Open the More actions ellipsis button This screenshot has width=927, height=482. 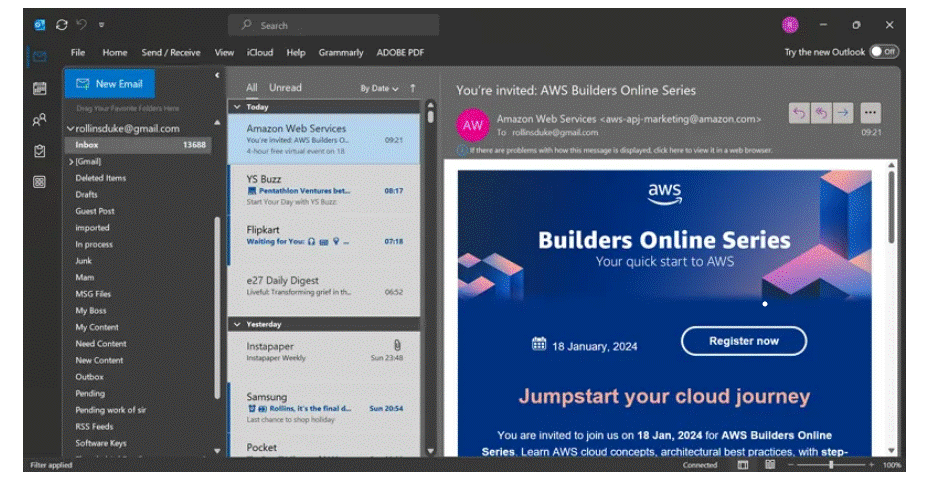[870, 113]
